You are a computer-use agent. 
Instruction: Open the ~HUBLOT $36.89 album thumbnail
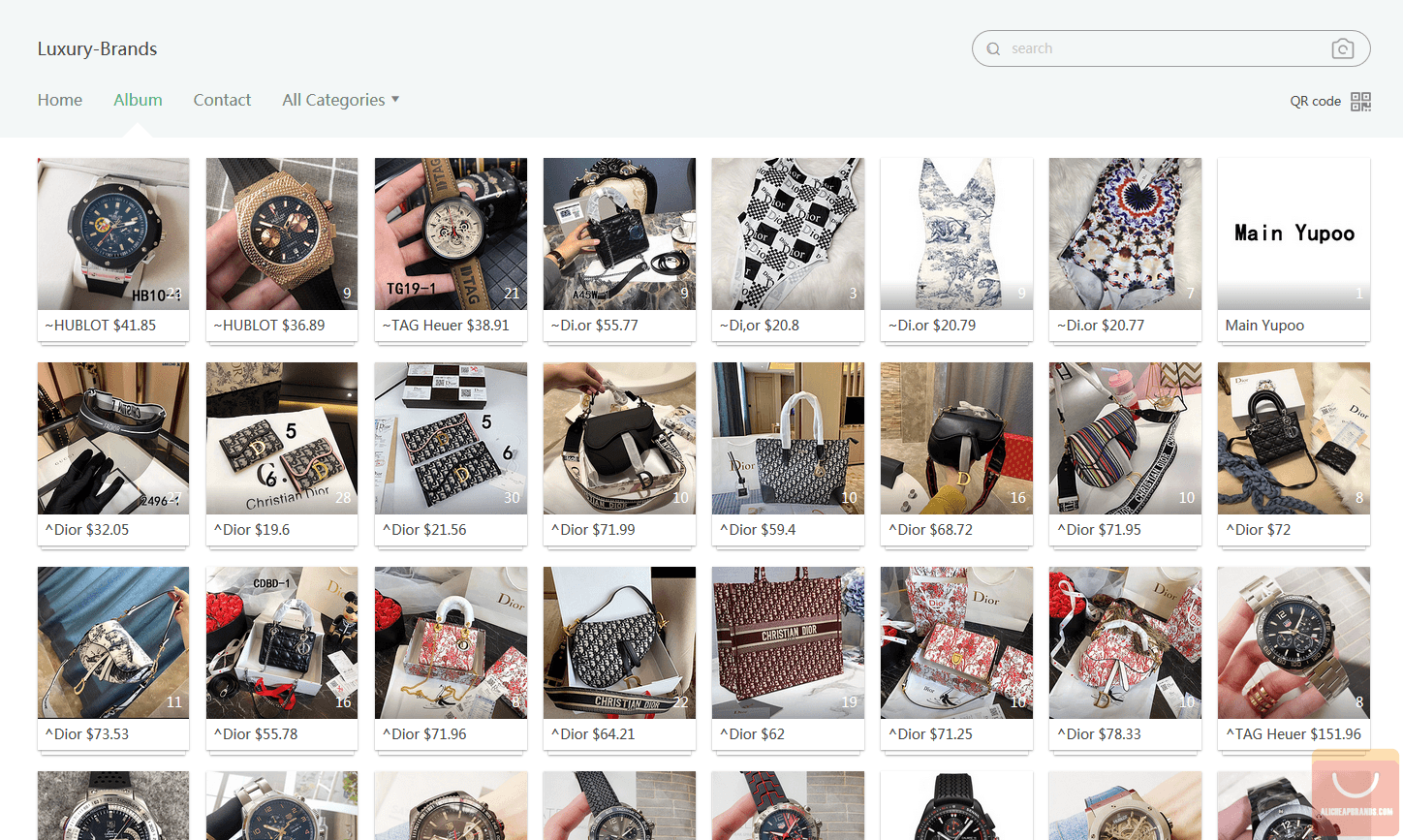(x=282, y=233)
